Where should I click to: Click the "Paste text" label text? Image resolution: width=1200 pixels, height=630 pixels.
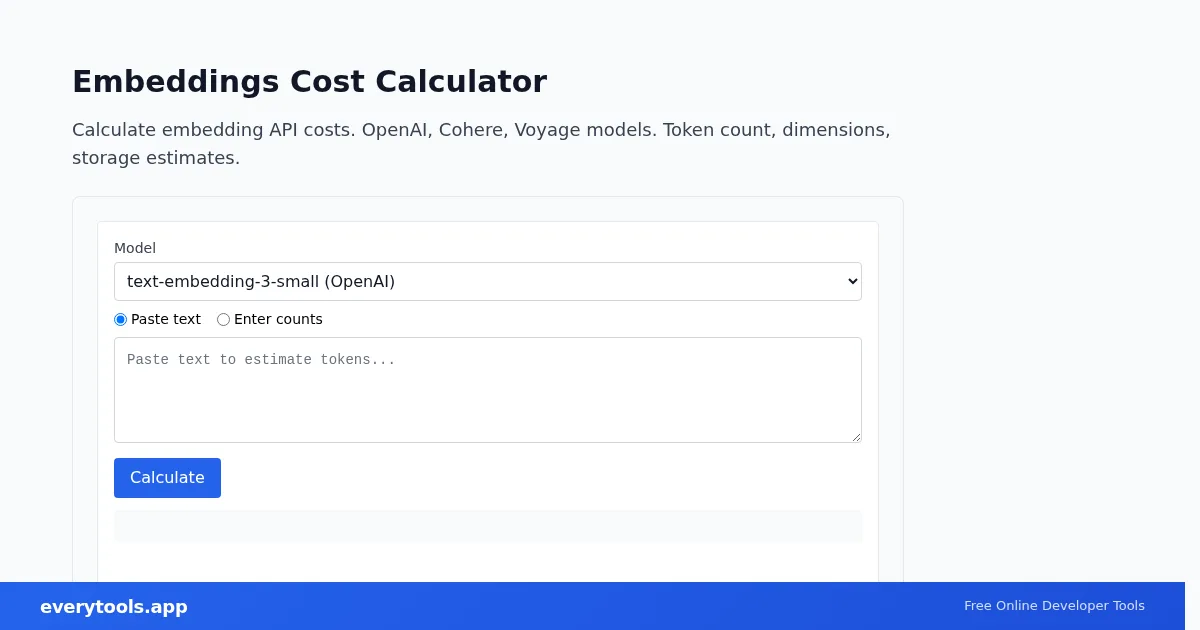point(166,320)
